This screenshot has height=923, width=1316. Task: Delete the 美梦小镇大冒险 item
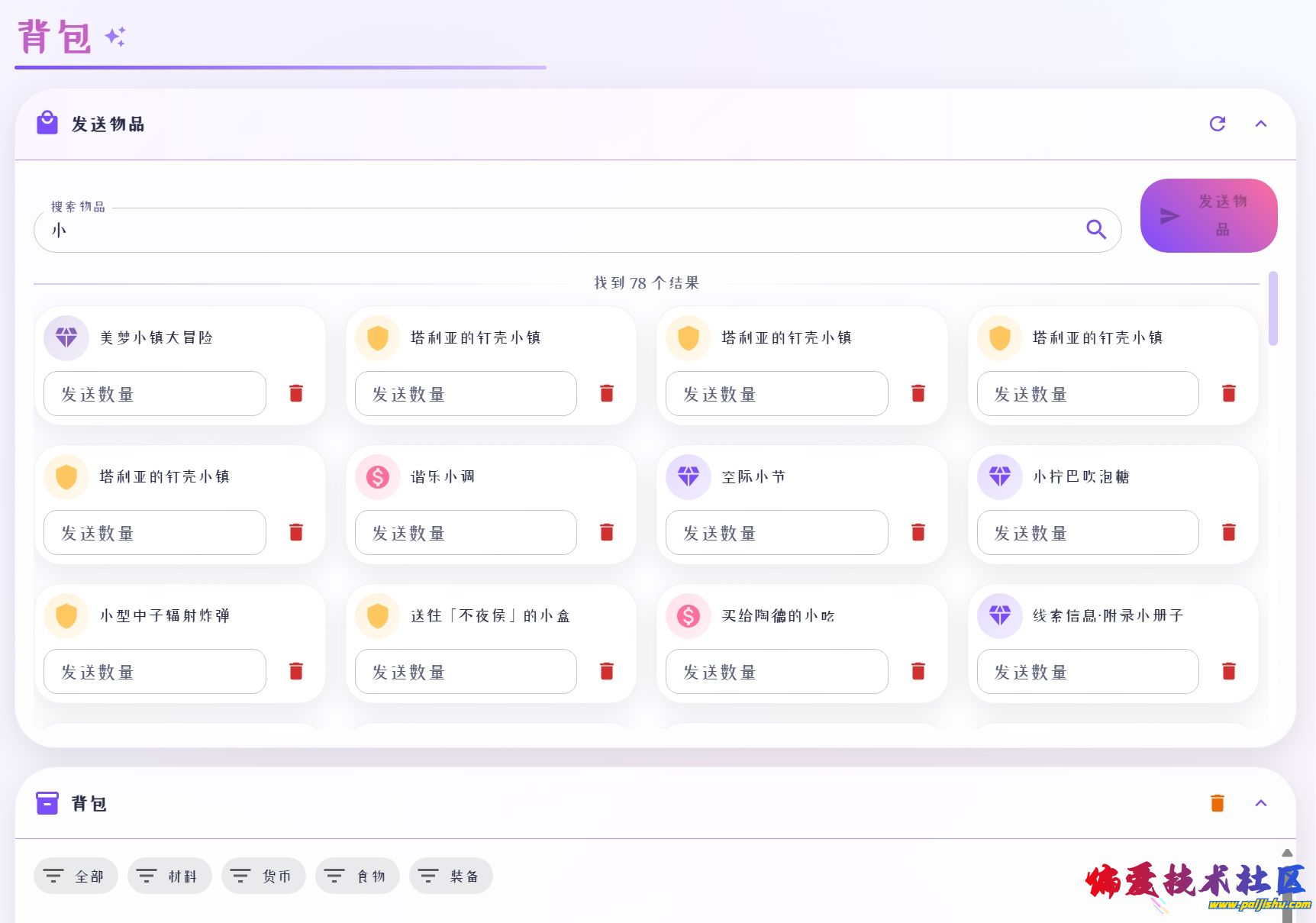tap(296, 393)
